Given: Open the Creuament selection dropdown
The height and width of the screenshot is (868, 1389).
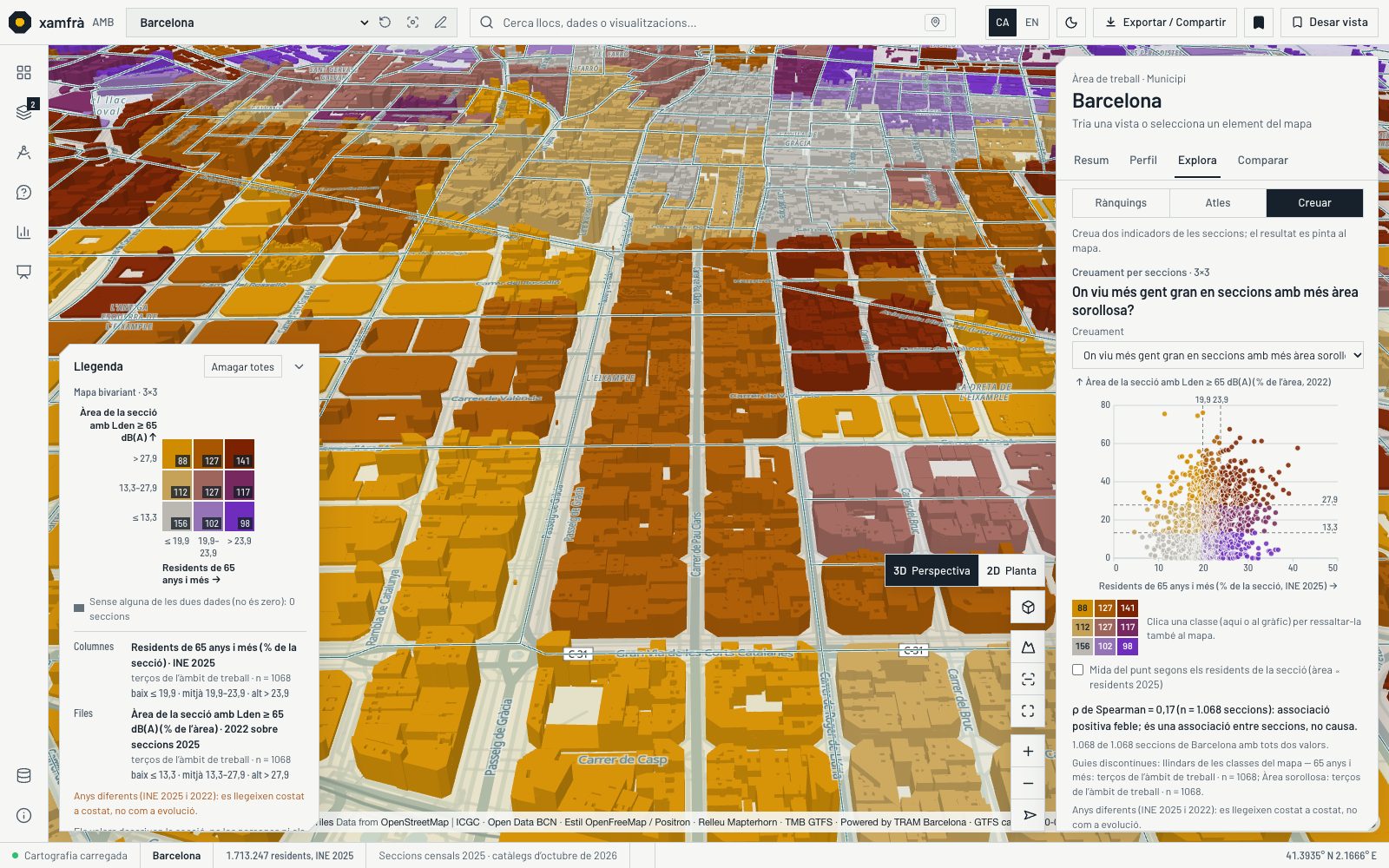Looking at the screenshot, I should point(1217,355).
